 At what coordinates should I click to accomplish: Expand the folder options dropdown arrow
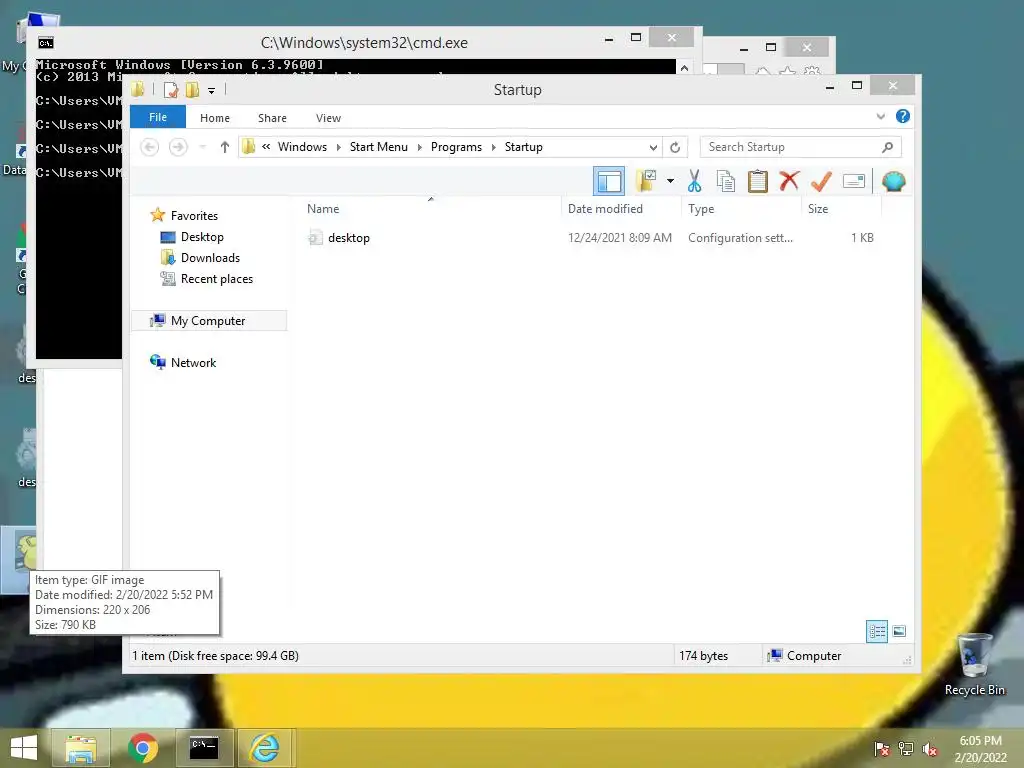coord(670,181)
